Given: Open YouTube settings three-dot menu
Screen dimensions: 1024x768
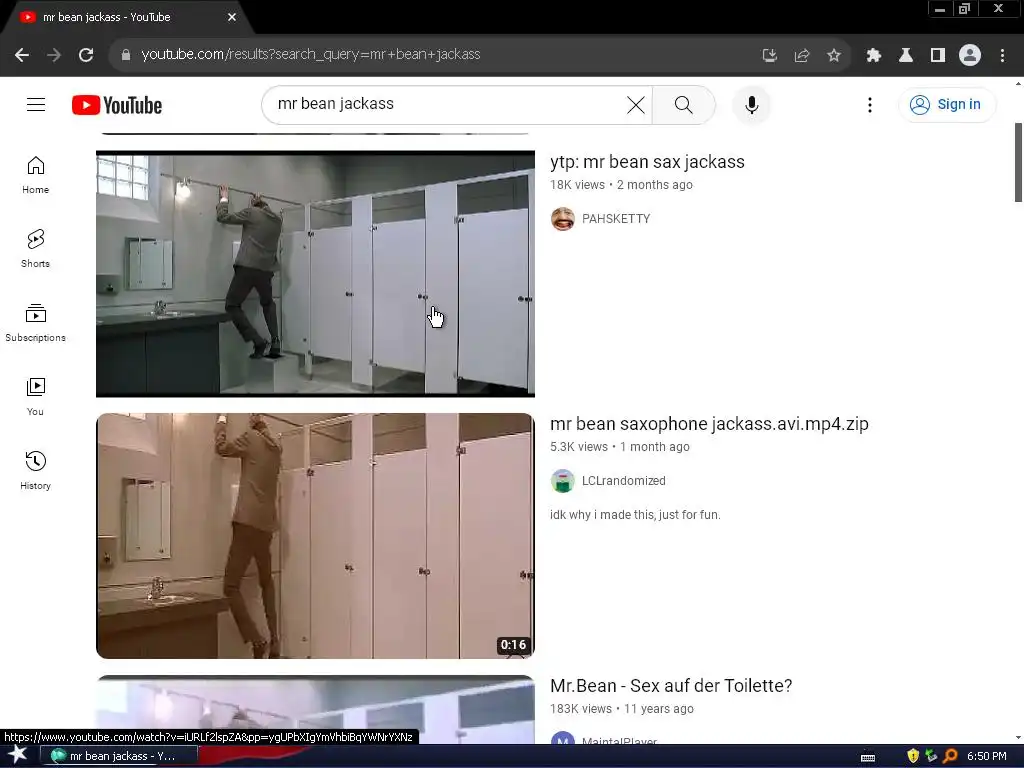Looking at the screenshot, I should pos(870,104).
